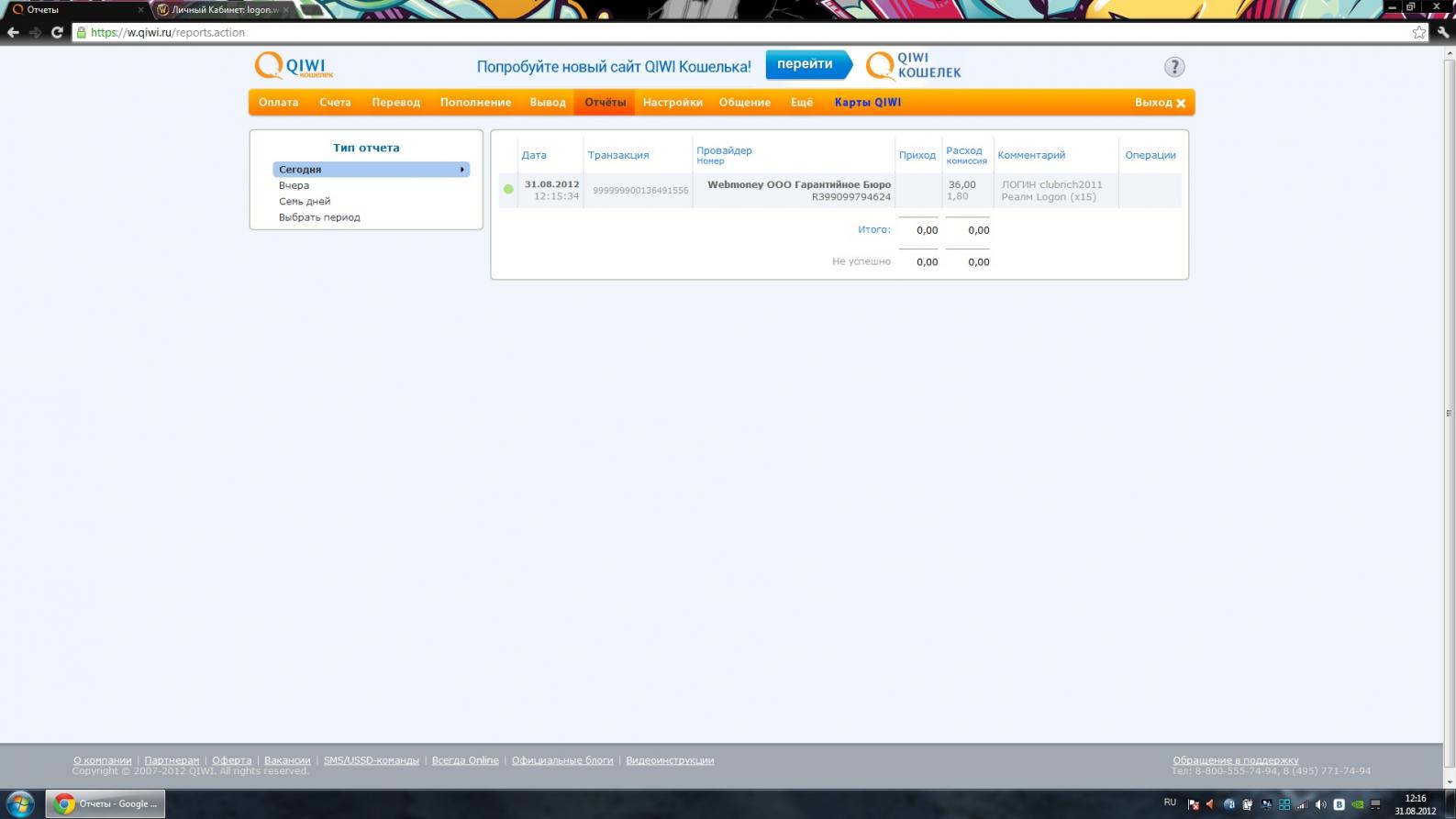Click the QIWI Koshelek logo at top left

click(x=293, y=66)
